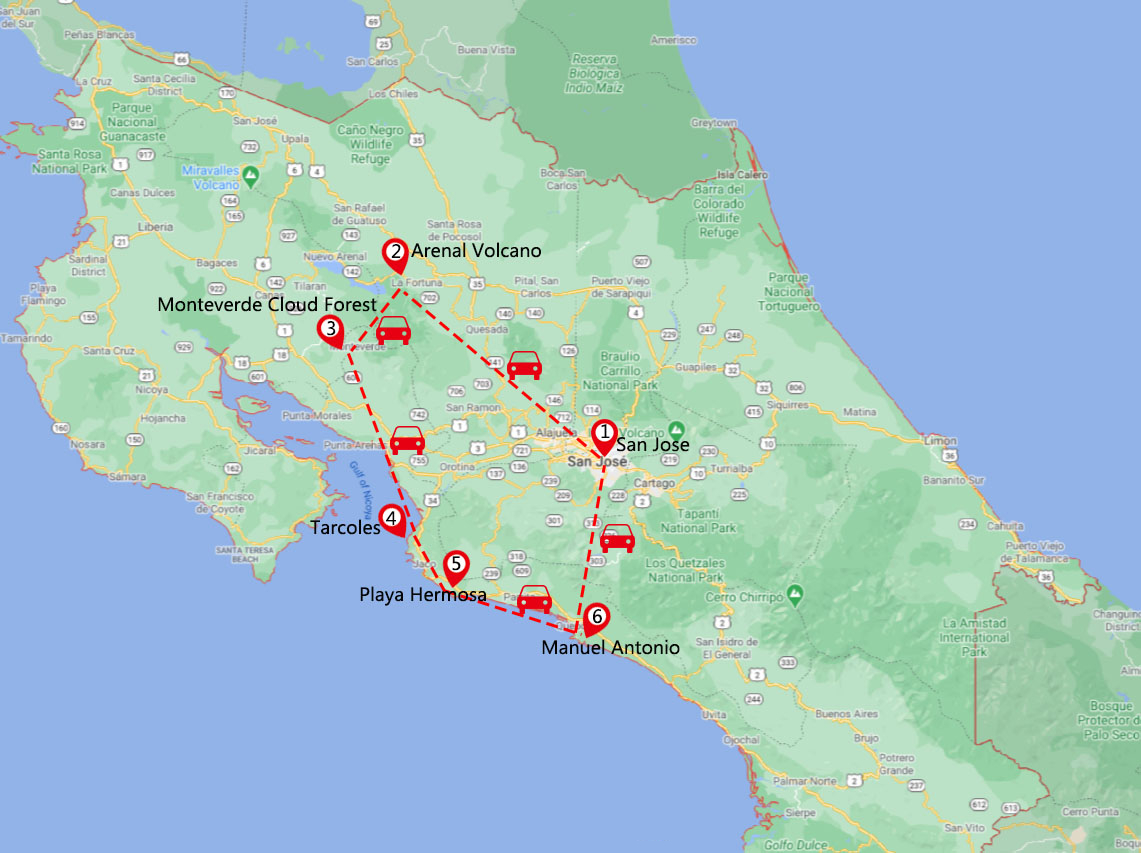
Task: Select marker 2 for Arenal Volcano
Action: (396, 253)
